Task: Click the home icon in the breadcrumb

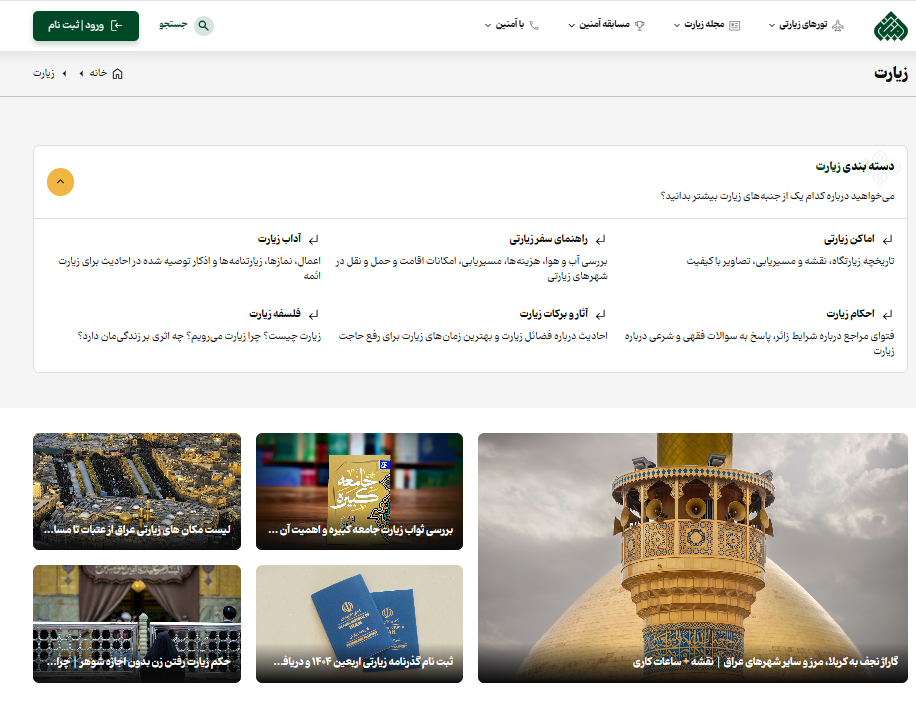Action: click(117, 74)
